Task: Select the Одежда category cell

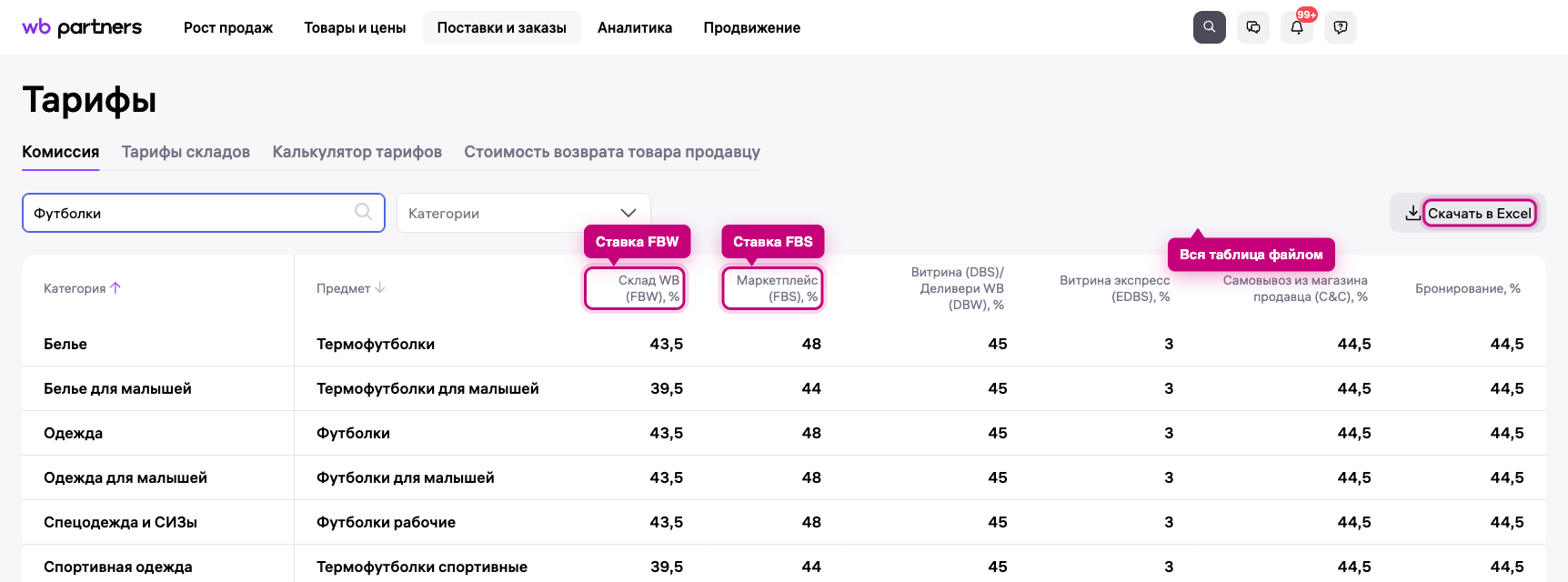Action: (x=73, y=433)
